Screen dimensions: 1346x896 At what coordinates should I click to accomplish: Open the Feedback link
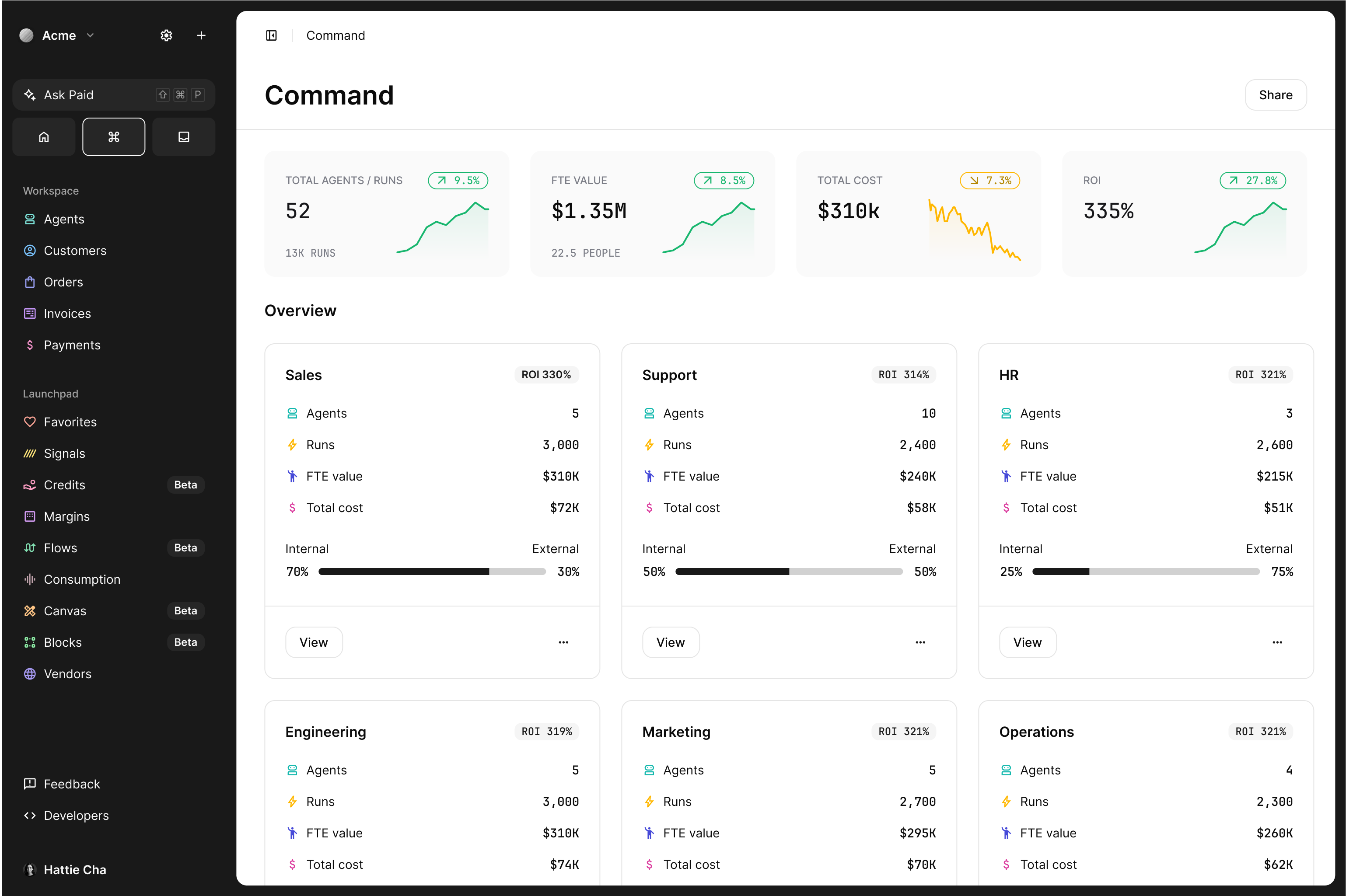(x=30, y=784)
